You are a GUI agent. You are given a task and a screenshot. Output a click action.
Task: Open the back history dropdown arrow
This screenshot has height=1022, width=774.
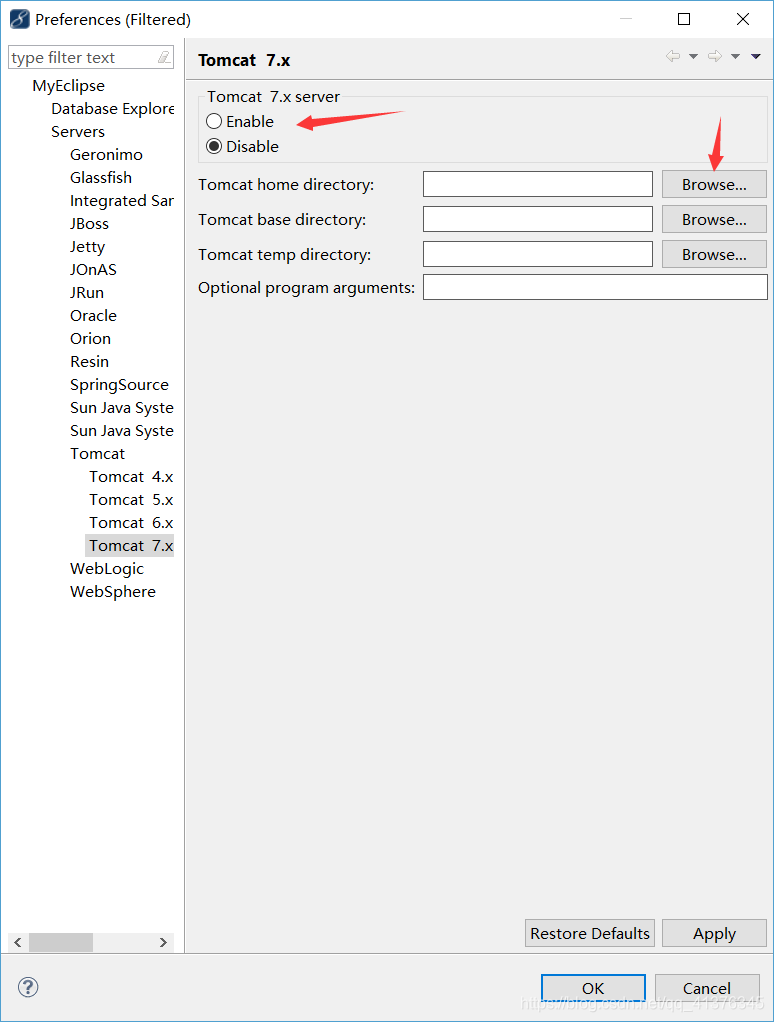(693, 57)
